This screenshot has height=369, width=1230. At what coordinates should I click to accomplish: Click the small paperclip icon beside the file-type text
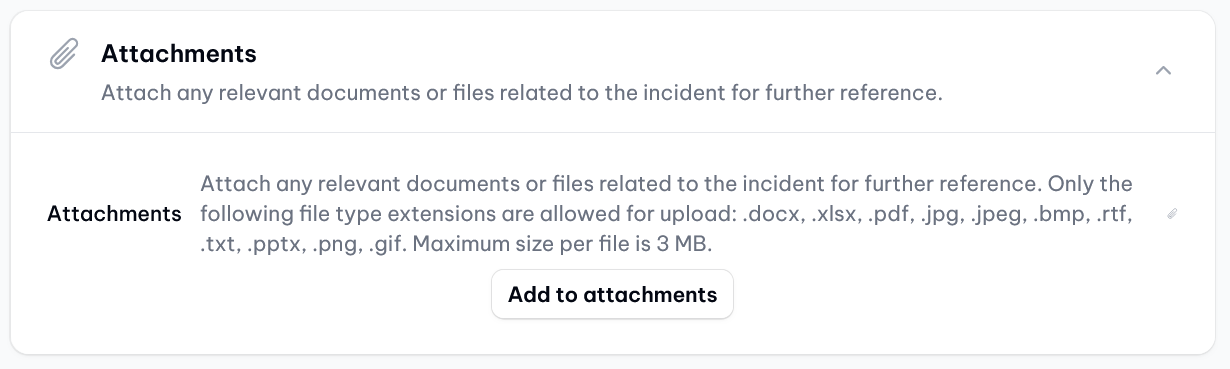[1173, 214]
